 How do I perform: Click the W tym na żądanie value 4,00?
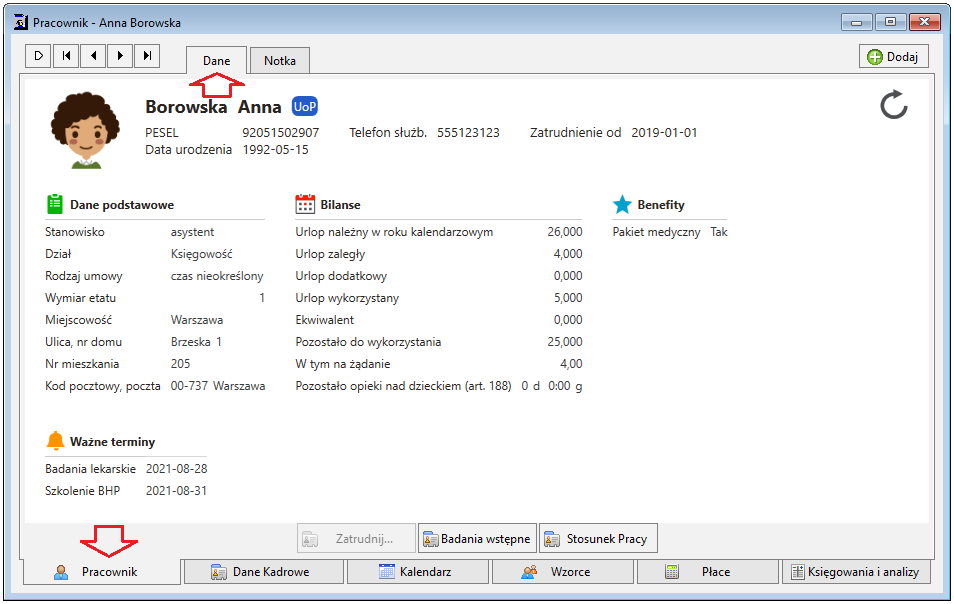click(x=571, y=364)
